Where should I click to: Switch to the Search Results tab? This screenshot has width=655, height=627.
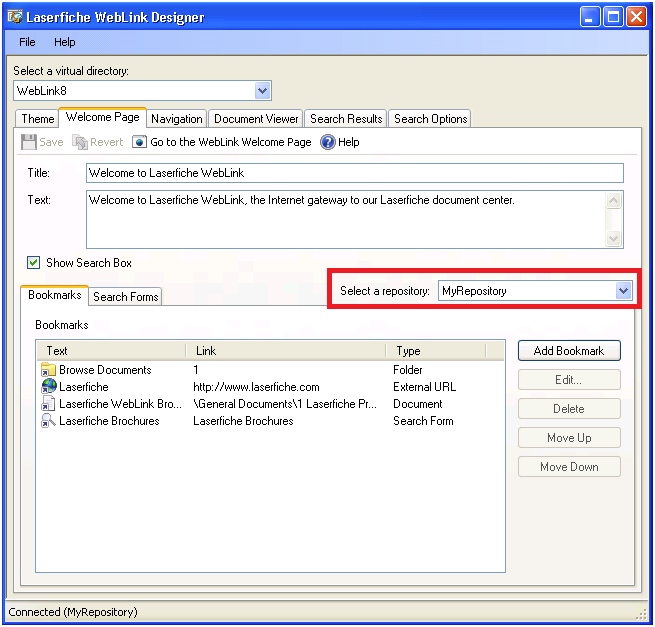[346, 119]
